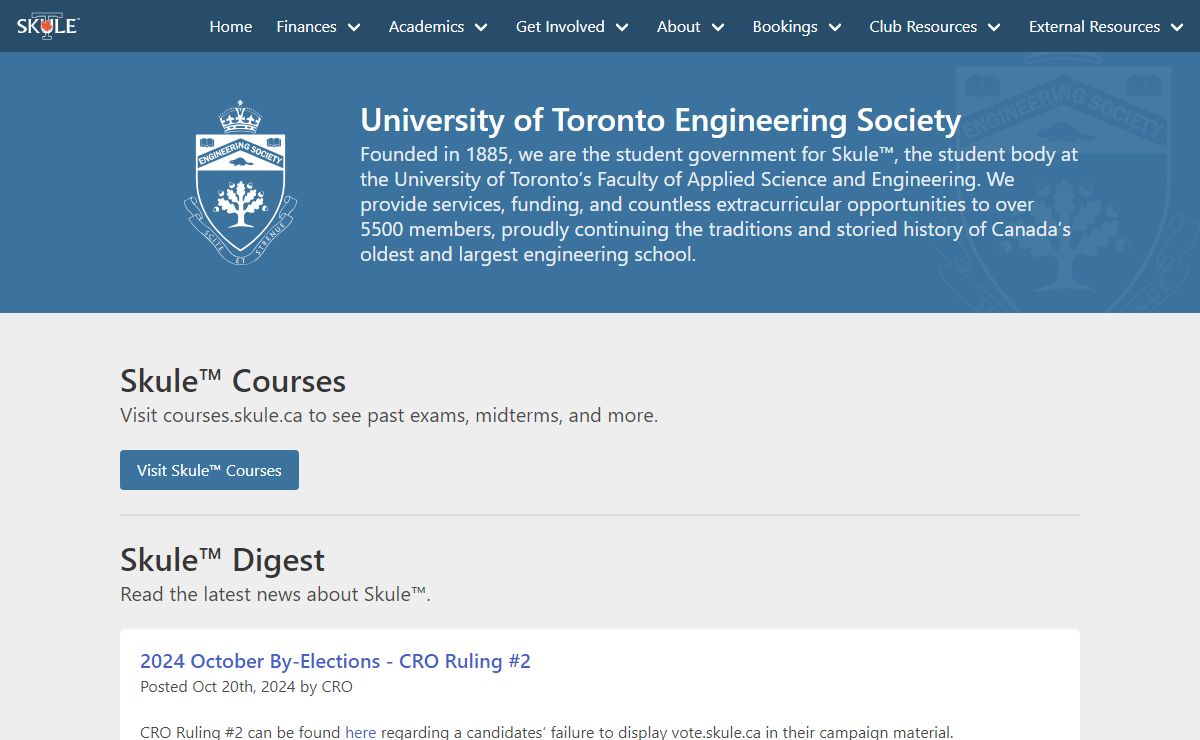Expand the External Resources dropdown chevron

tap(1178, 28)
